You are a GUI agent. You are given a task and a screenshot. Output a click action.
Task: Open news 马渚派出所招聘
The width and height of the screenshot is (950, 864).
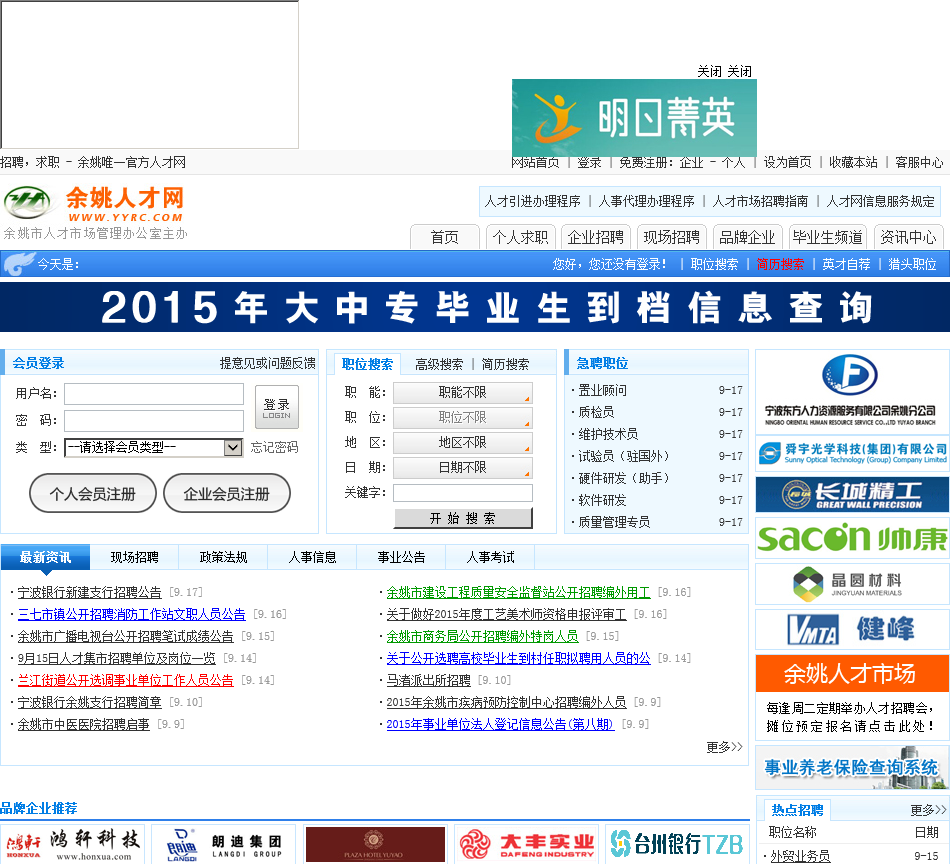(428, 680)
